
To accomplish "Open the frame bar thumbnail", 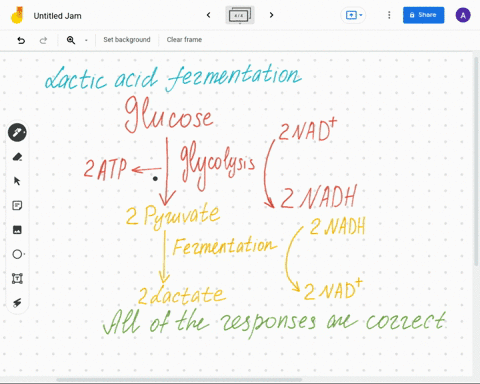I will pyautogui.click(x=240, y=15).
